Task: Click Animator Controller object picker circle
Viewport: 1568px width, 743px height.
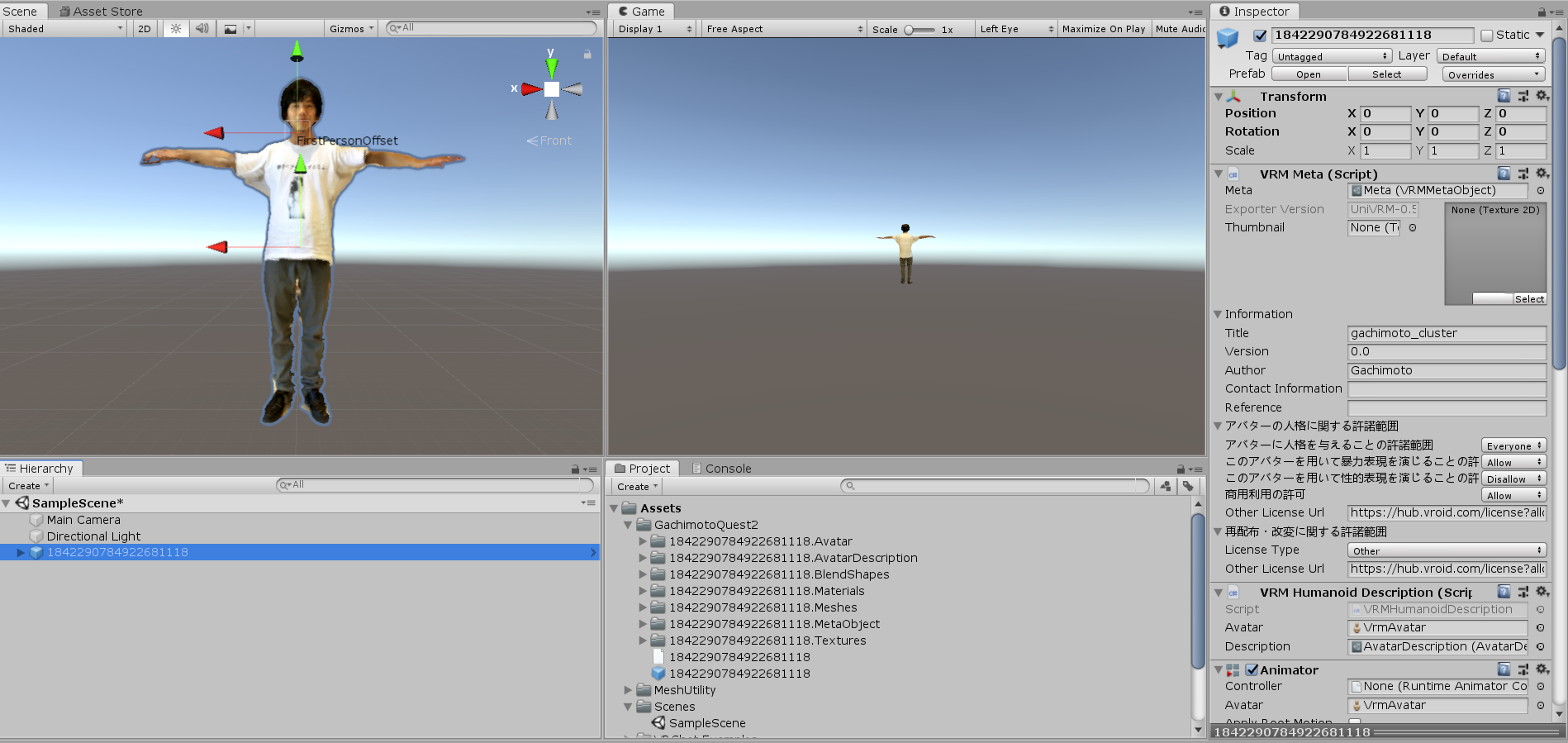Action: click(1540, 687)
